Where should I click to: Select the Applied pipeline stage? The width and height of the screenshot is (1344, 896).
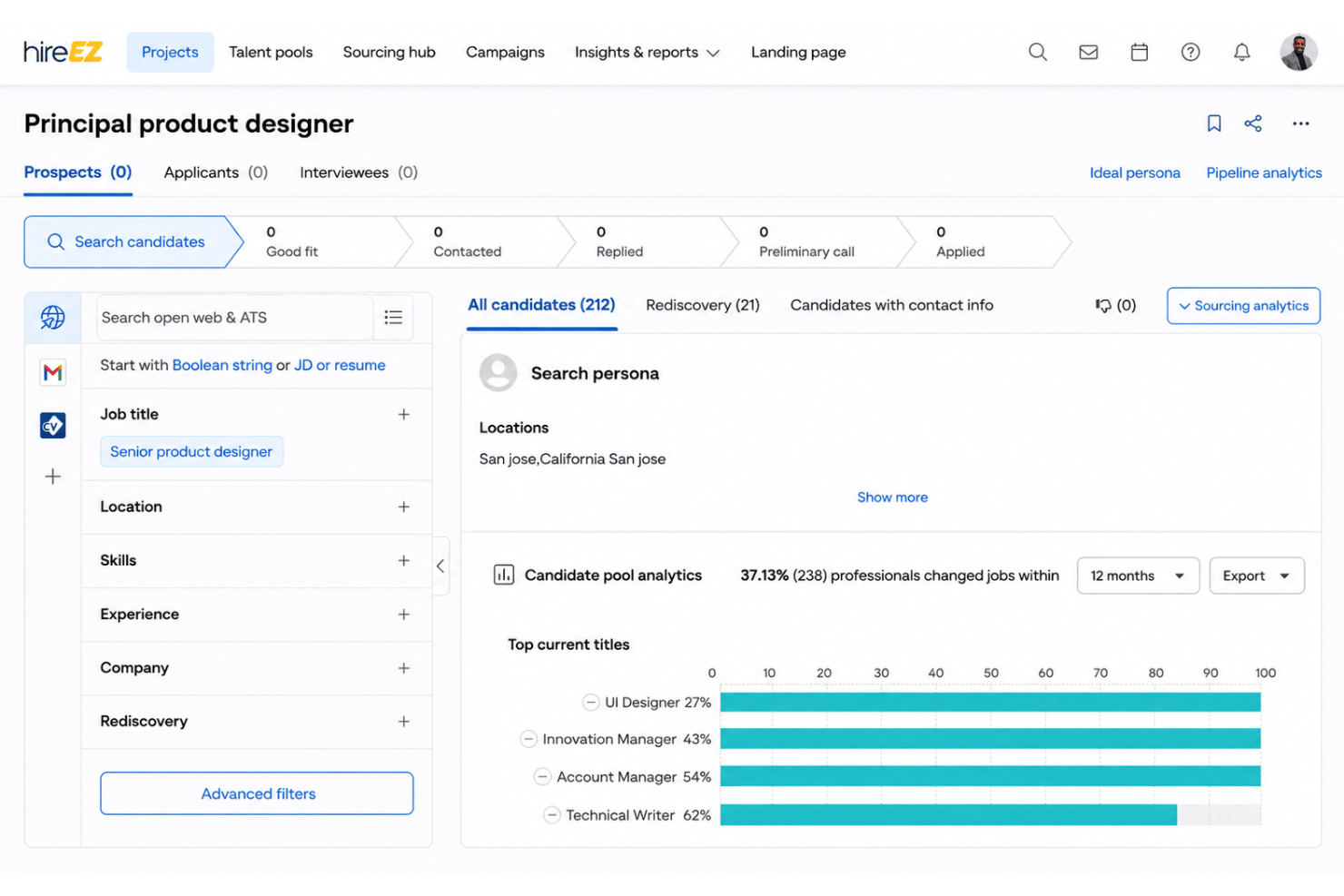(985, 241)
